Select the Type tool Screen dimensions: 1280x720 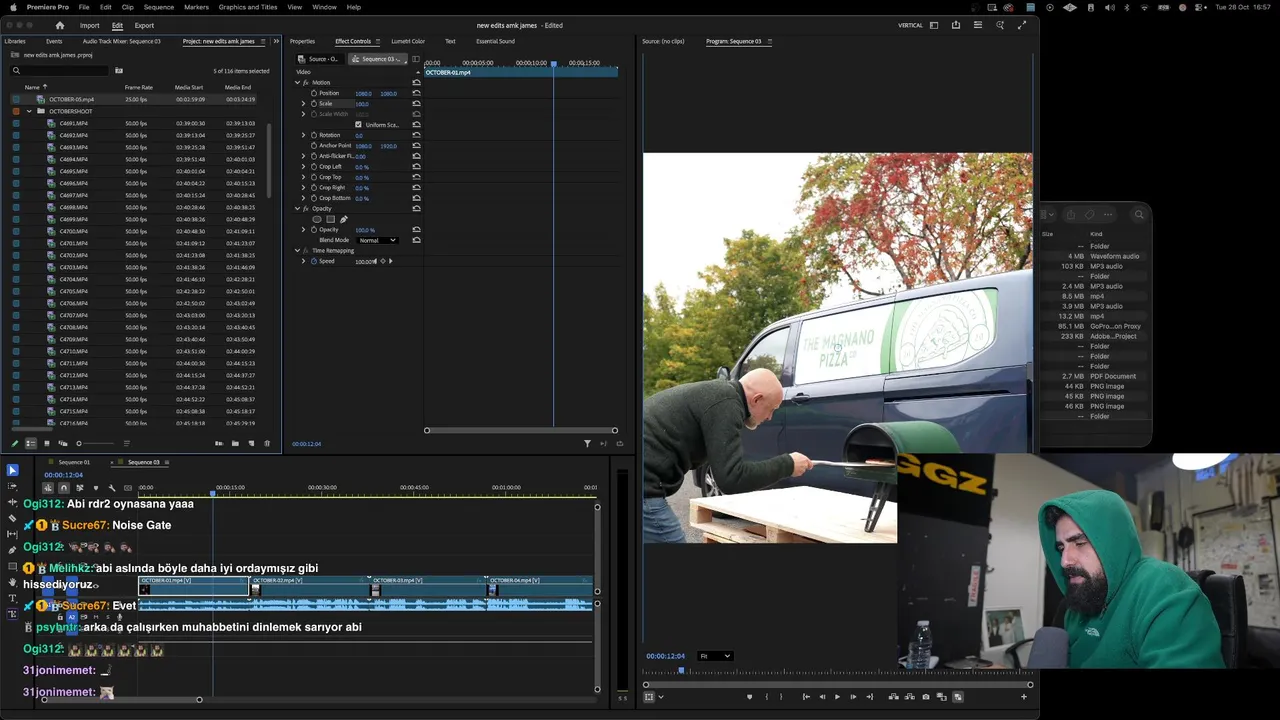click(12, 598)
